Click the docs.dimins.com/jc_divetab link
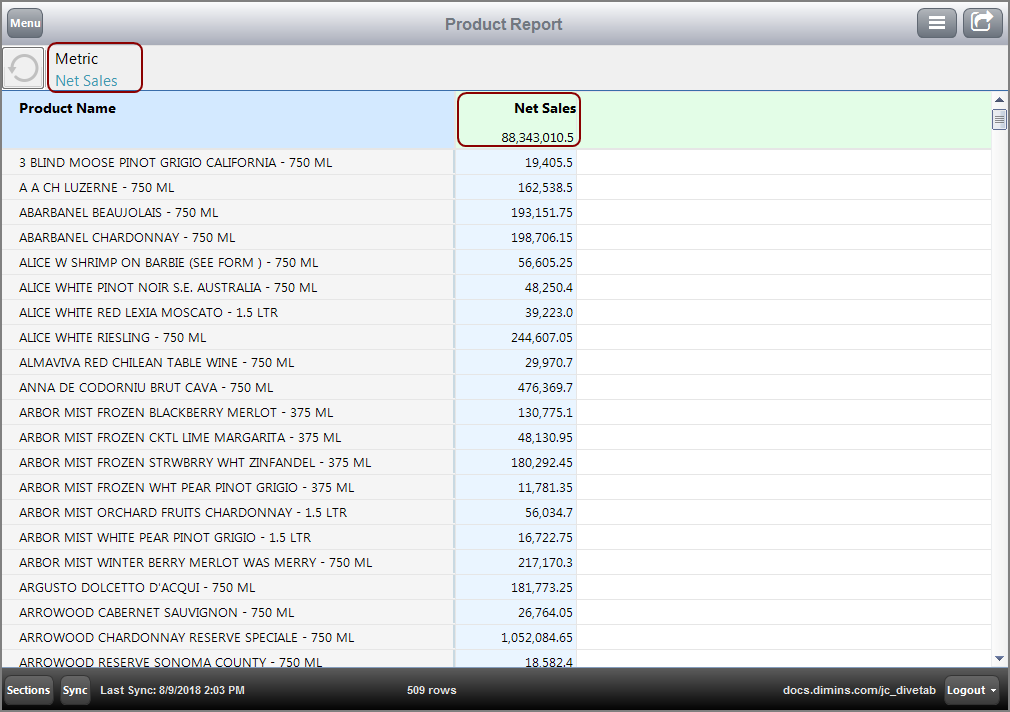 (x=859, y=690)
